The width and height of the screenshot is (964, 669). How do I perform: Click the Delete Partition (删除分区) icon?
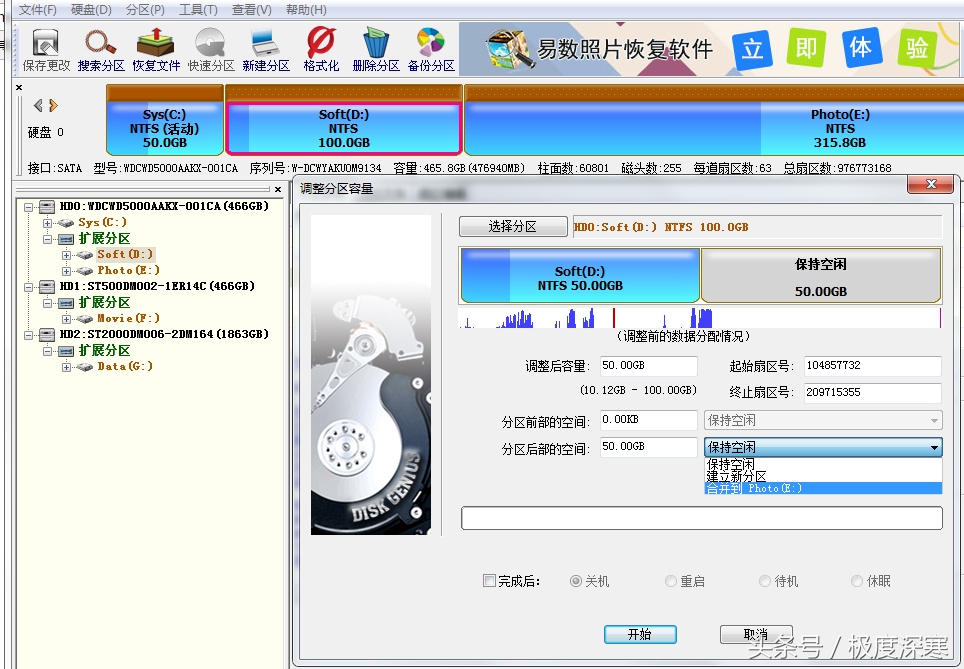point(376,50)
